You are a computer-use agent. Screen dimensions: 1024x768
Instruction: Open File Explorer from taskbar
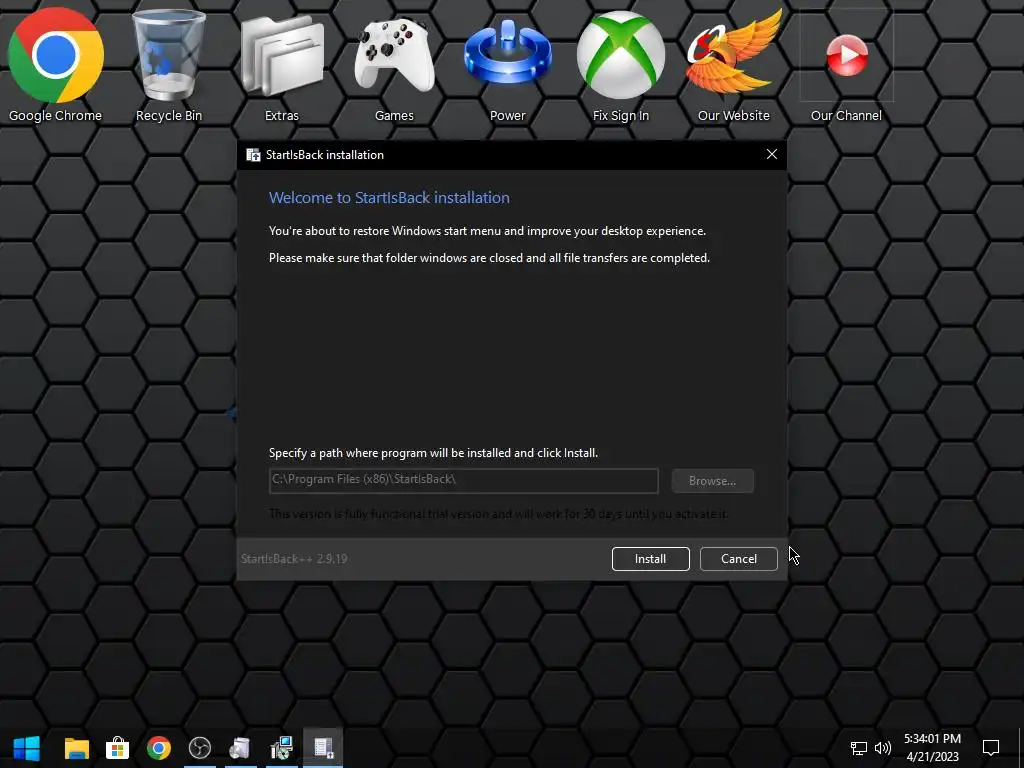pyautogui.click(x=76, y=748)
